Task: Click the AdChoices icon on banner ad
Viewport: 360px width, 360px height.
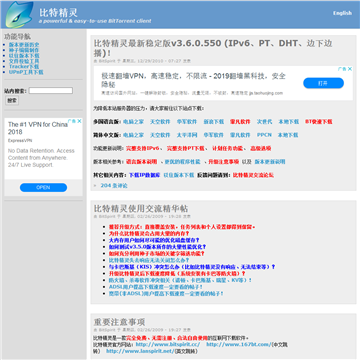Action: pos(342,69)
